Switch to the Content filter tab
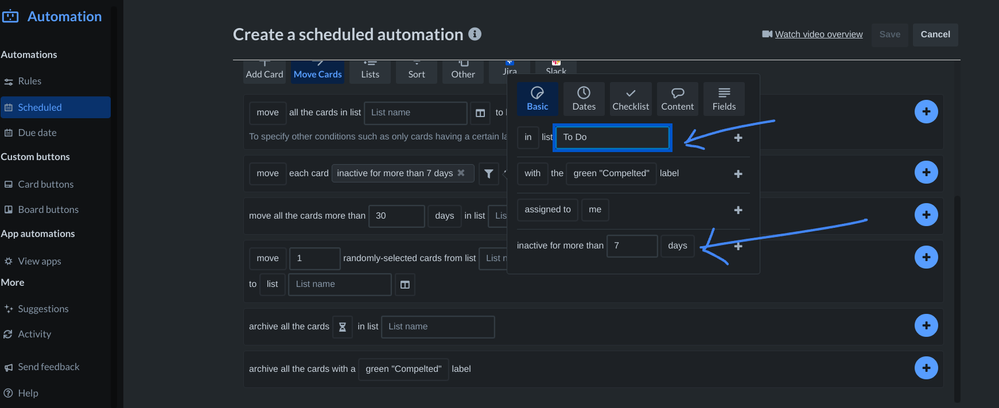This screenshot has height=408, width=999. pyautogui.click(x=677, y=99)
